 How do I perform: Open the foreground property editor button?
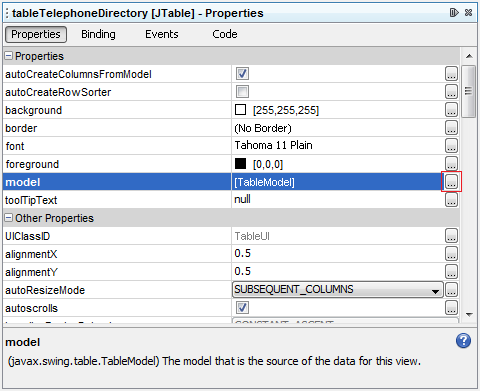tap(451, 164)
